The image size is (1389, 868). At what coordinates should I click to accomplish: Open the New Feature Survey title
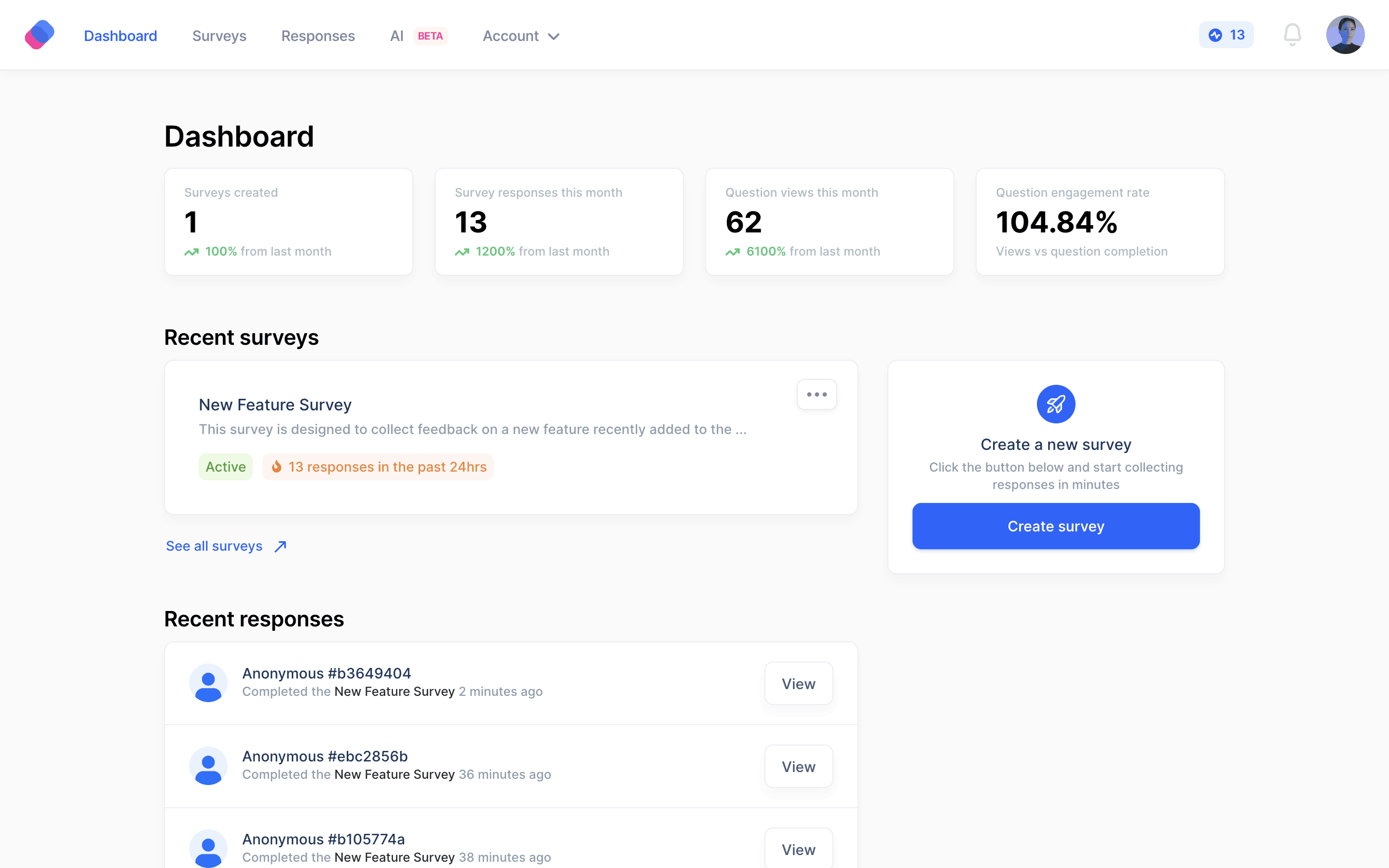(275, 405)
